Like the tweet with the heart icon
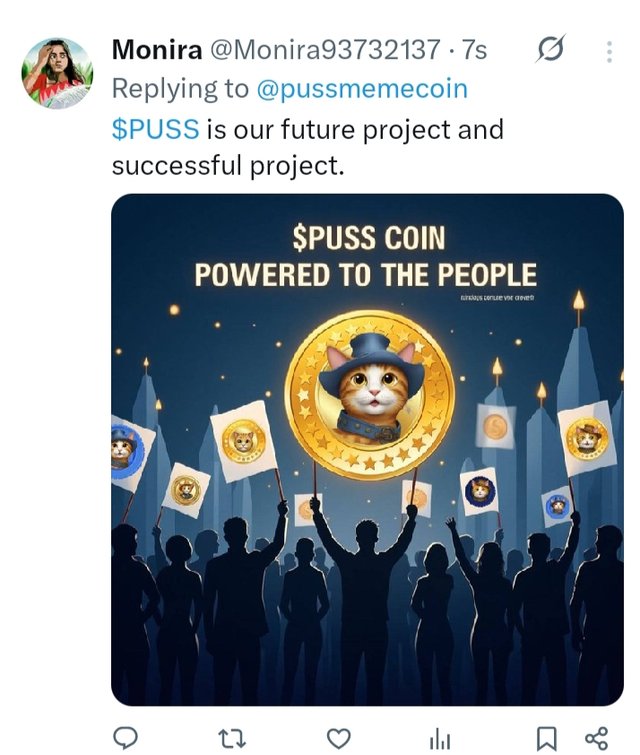Image resolution: width=640 pixels, height=755 pixels. click(339, 738)
